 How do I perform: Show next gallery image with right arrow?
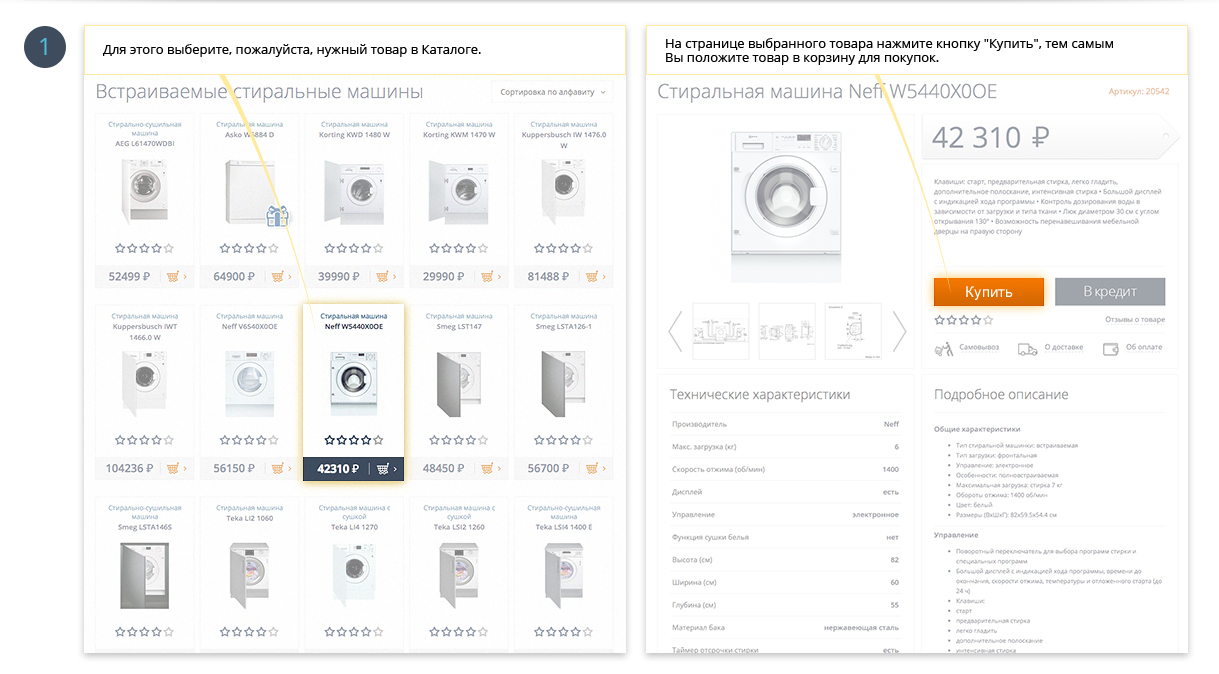(x=899, y=331)
